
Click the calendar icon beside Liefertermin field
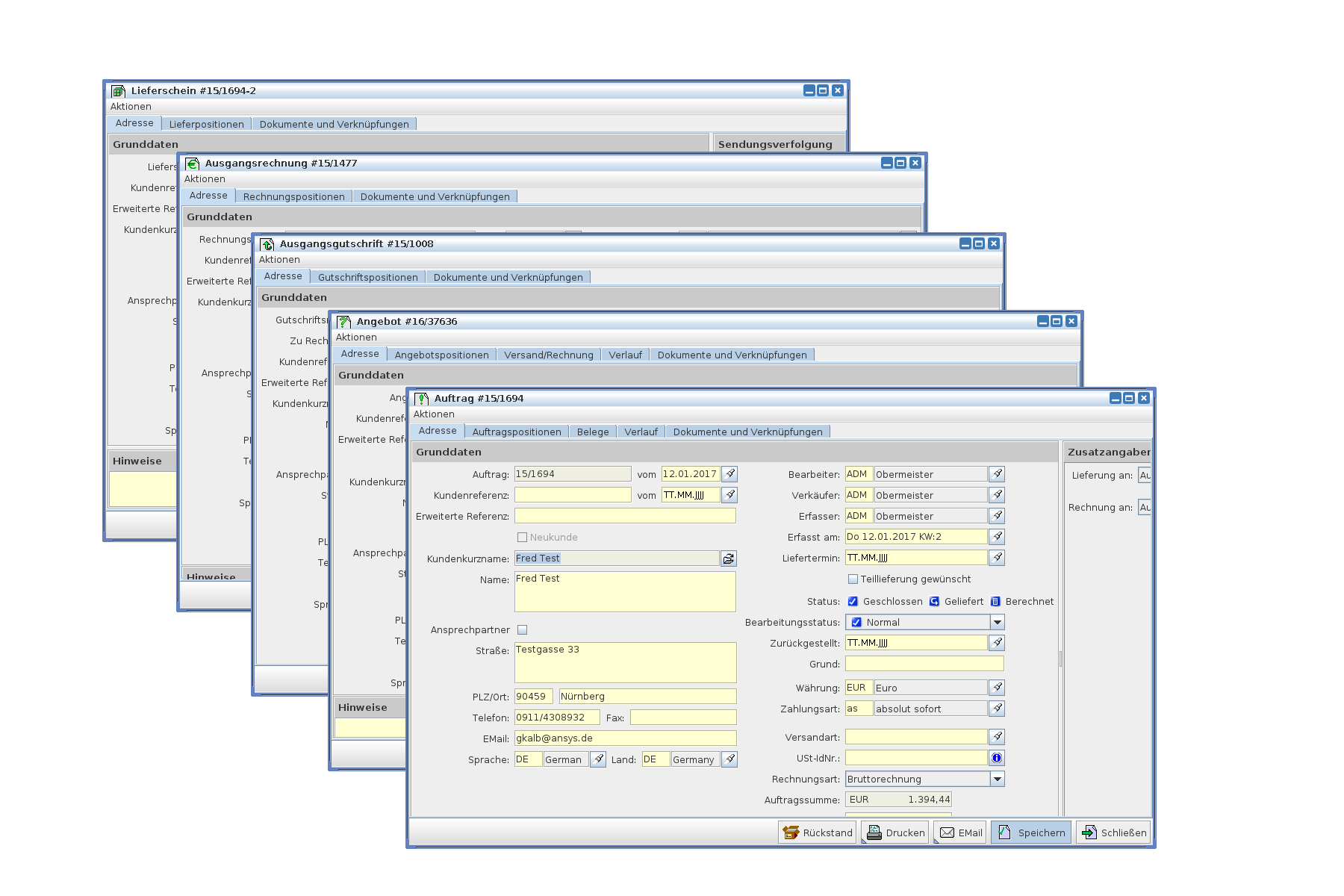(x=997, y=558)
